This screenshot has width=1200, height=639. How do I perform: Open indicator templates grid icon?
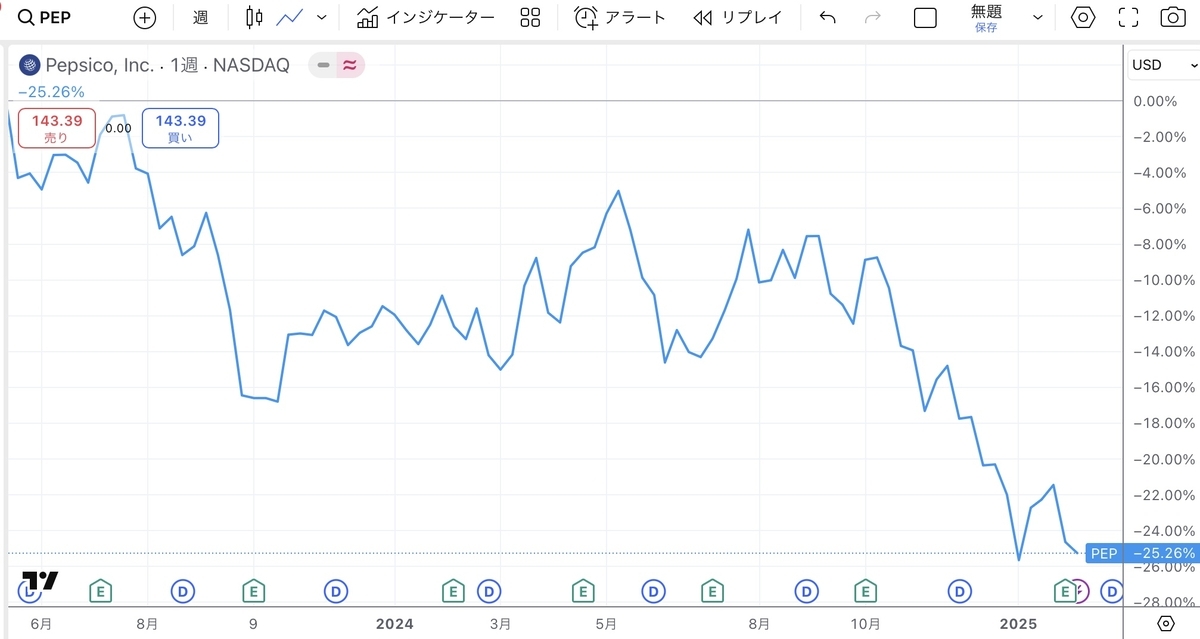coord(531,17)
